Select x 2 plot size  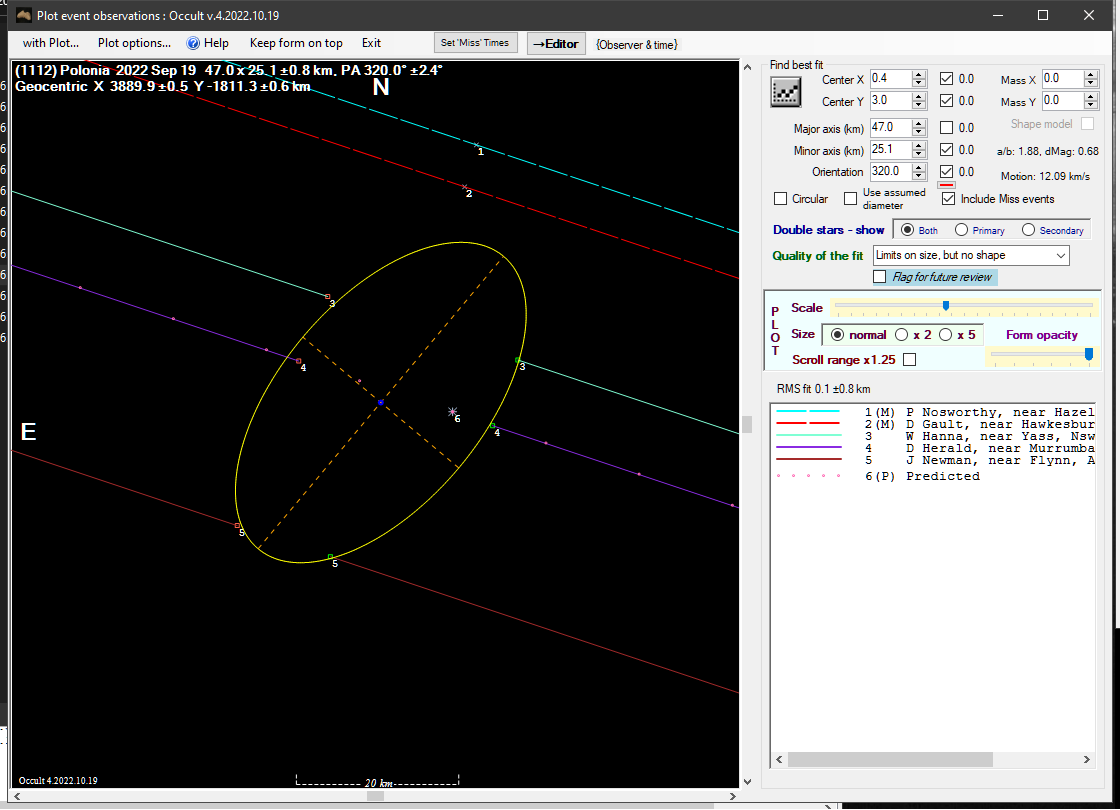pos(901,335)
